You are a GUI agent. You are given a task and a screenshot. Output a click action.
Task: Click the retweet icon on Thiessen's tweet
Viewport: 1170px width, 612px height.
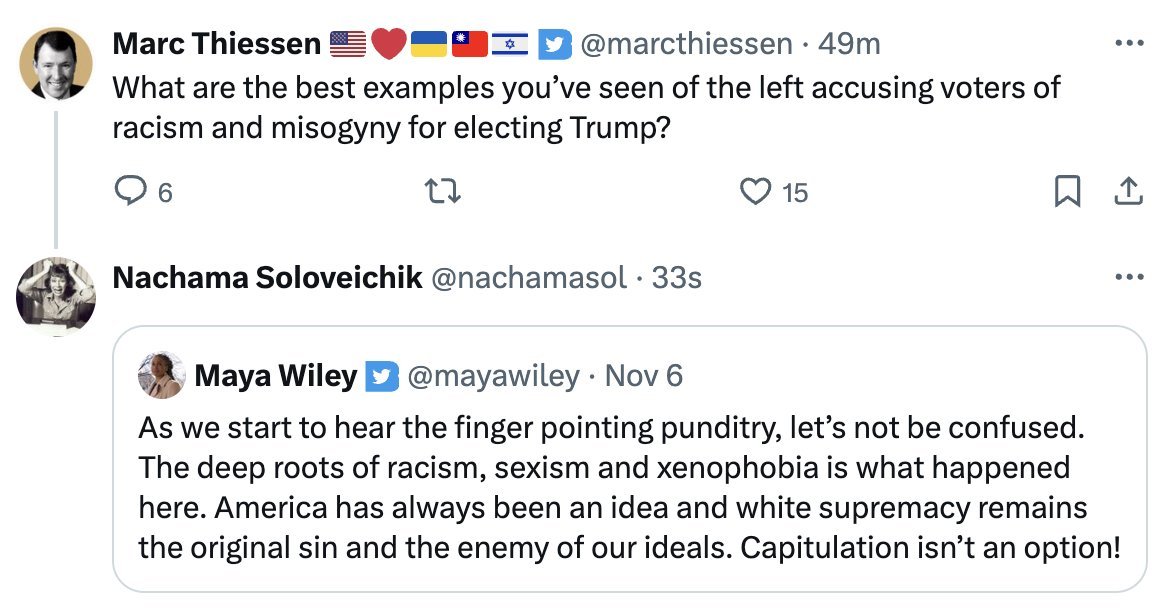tap(442, 191)
